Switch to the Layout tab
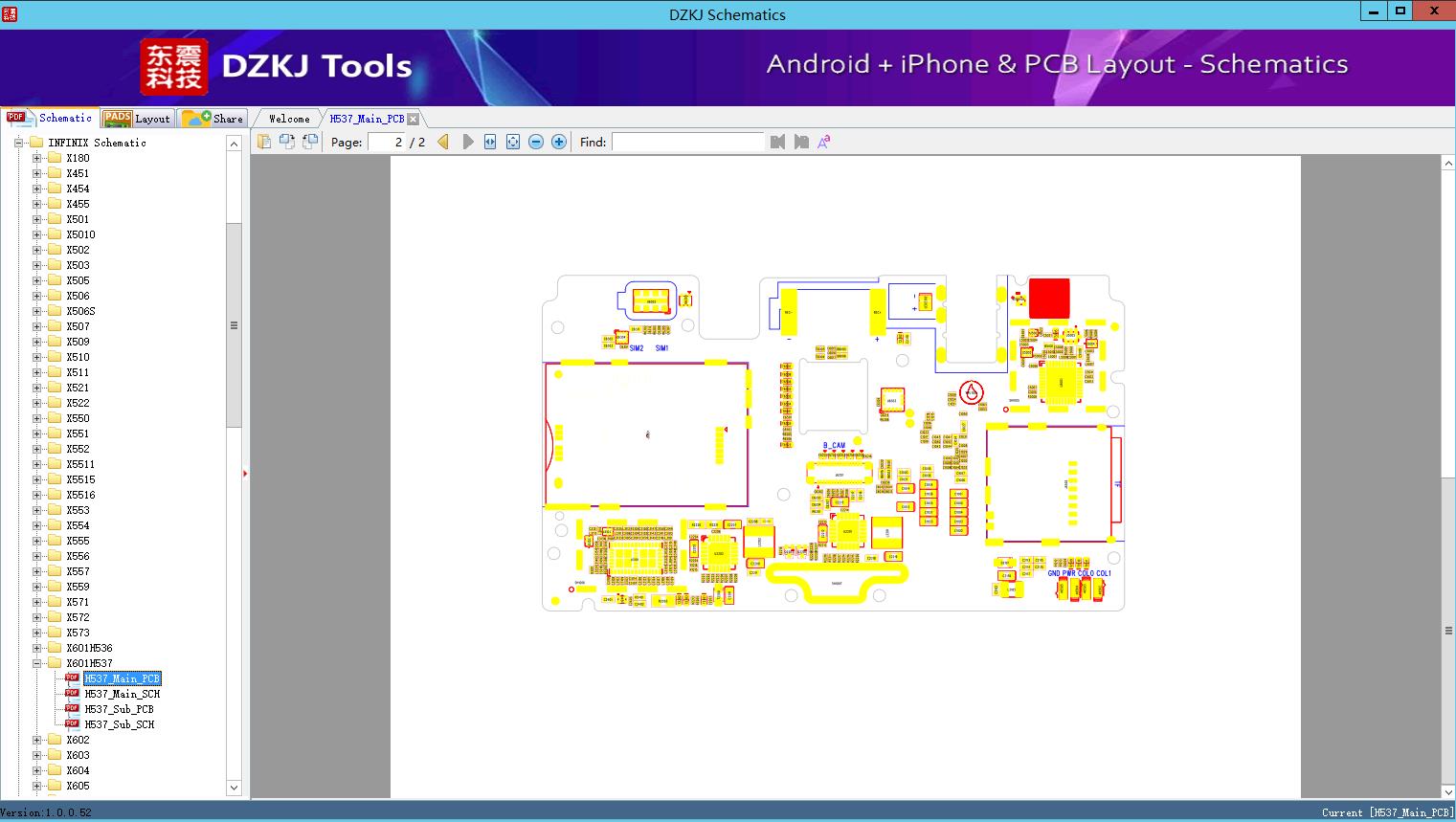Viewport: 1456px width, 822px height. [x=137, y=119]
